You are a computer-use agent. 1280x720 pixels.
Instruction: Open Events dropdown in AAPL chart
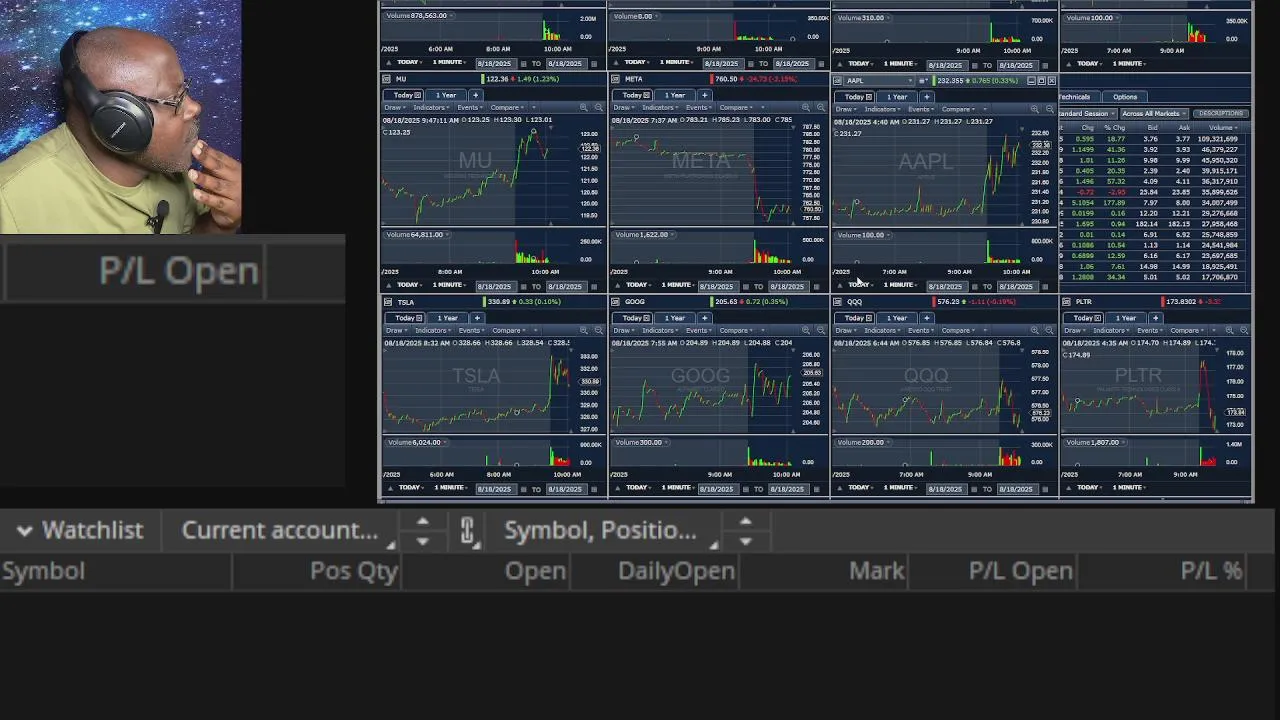click(922, 109)
